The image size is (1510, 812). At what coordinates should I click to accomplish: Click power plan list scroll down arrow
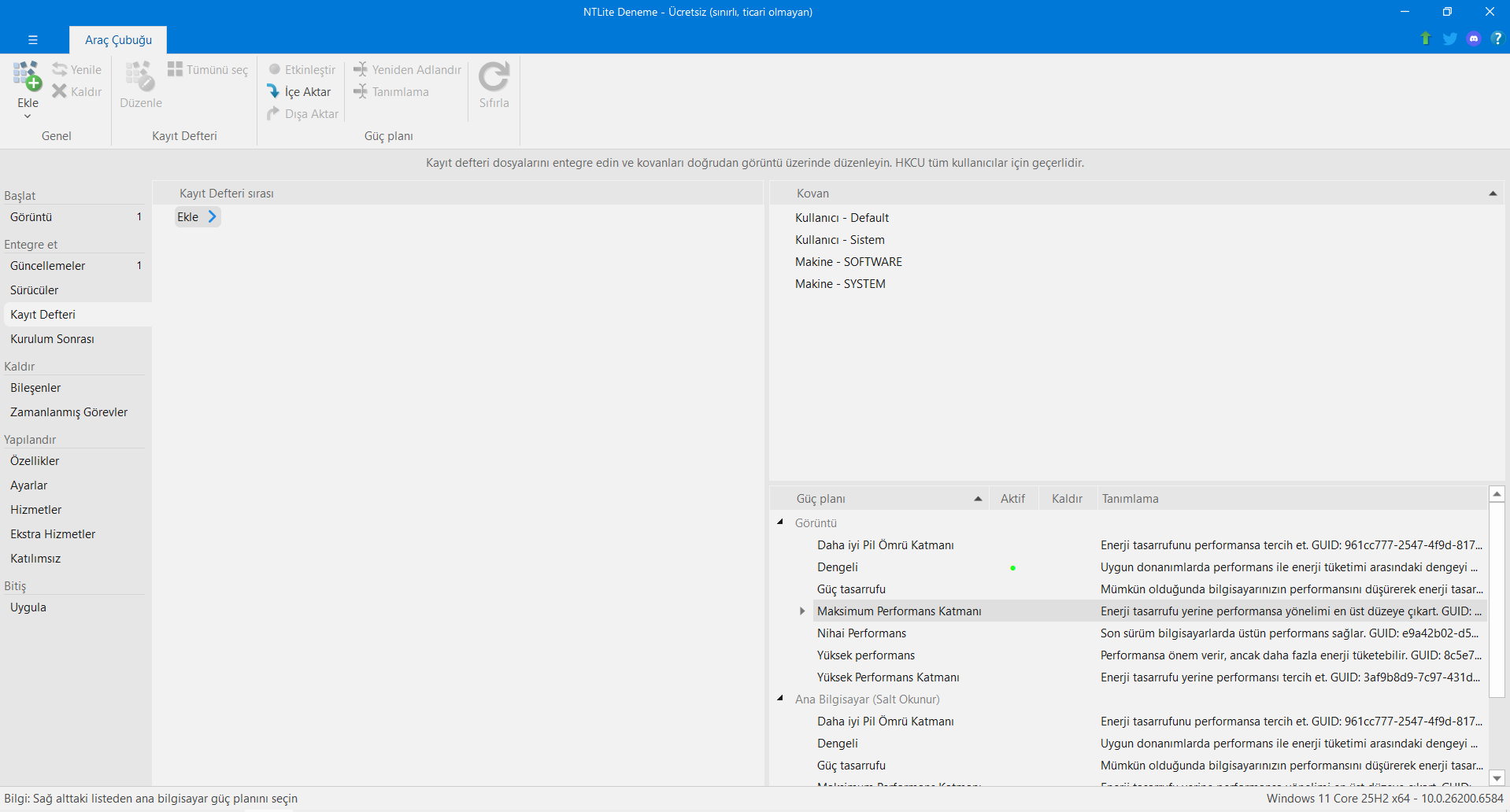[1497, 777]
